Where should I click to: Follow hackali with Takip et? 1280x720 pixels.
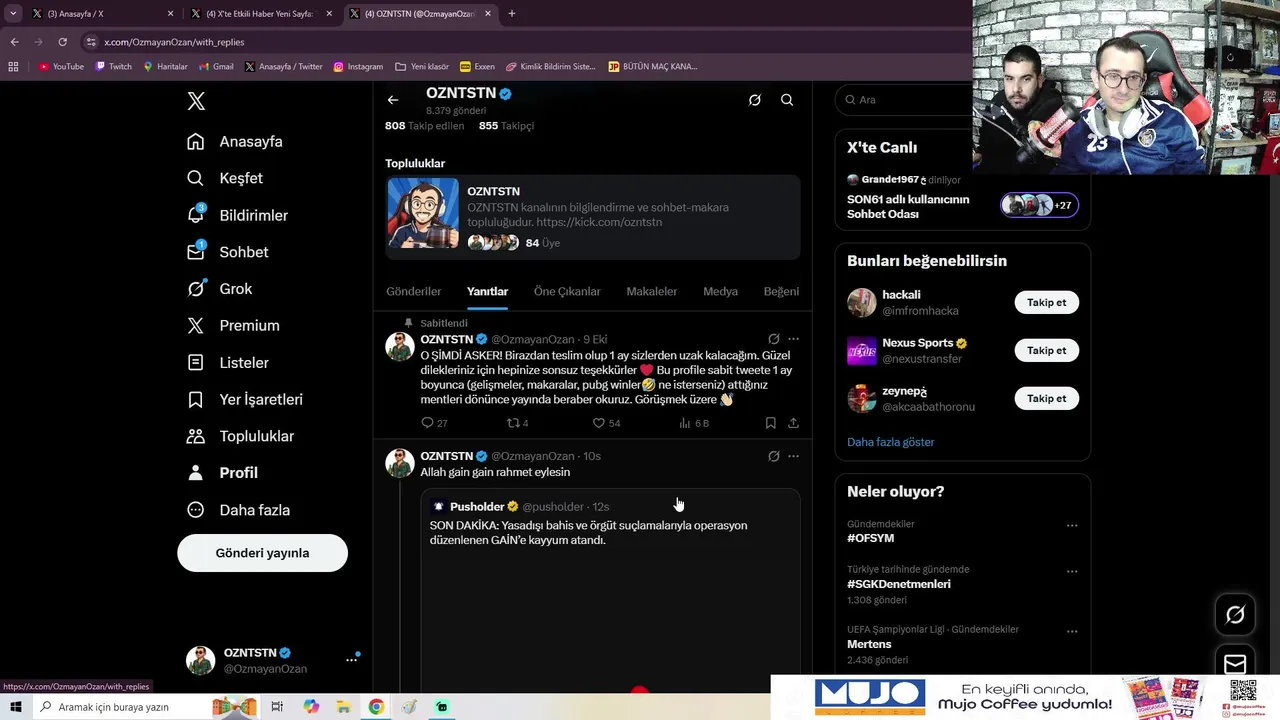pos(1046,303)
